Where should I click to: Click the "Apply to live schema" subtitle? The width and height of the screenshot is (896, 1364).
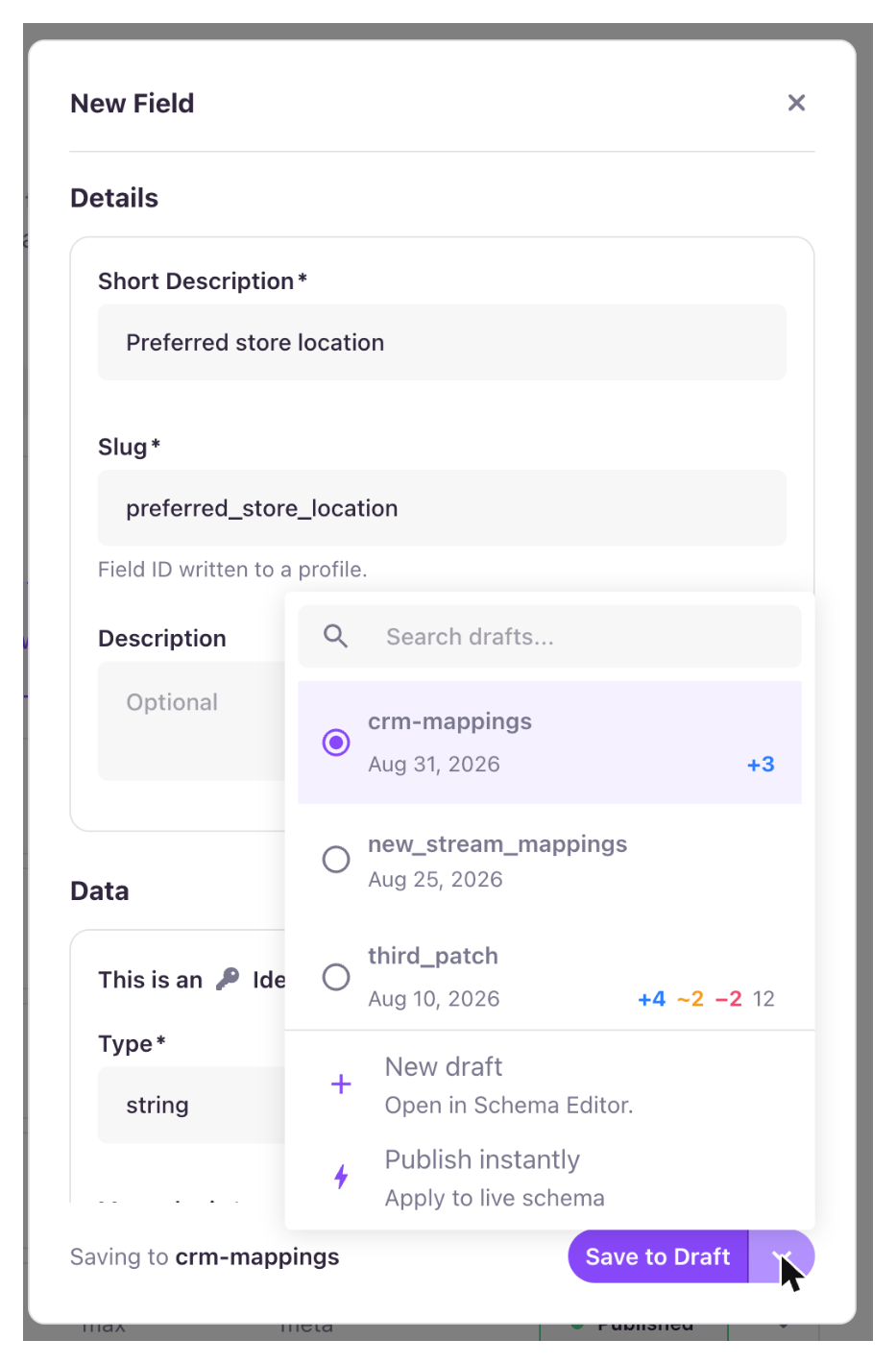(495, 1198)
